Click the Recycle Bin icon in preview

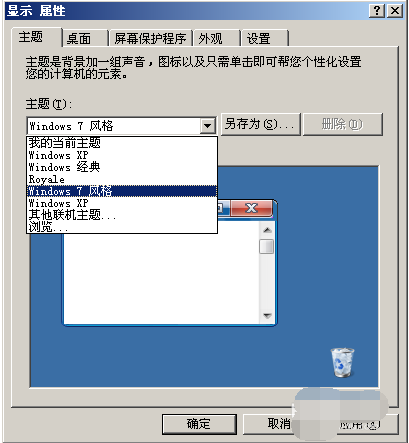point(342,362)
